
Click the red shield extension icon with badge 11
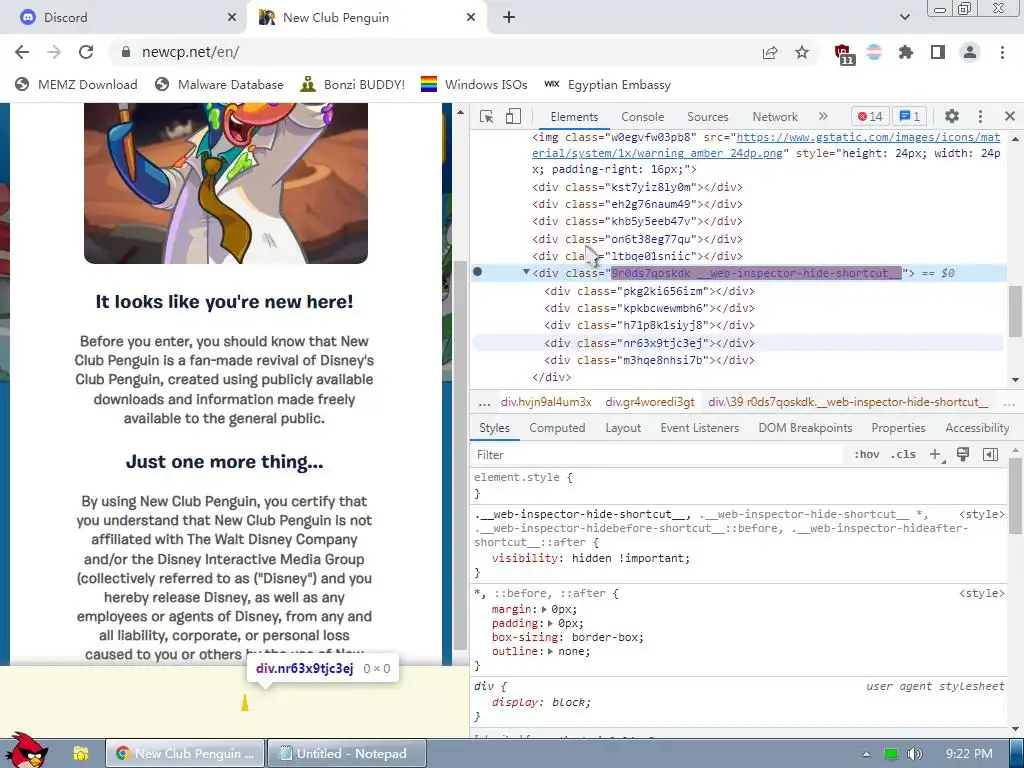click(844, 54)
